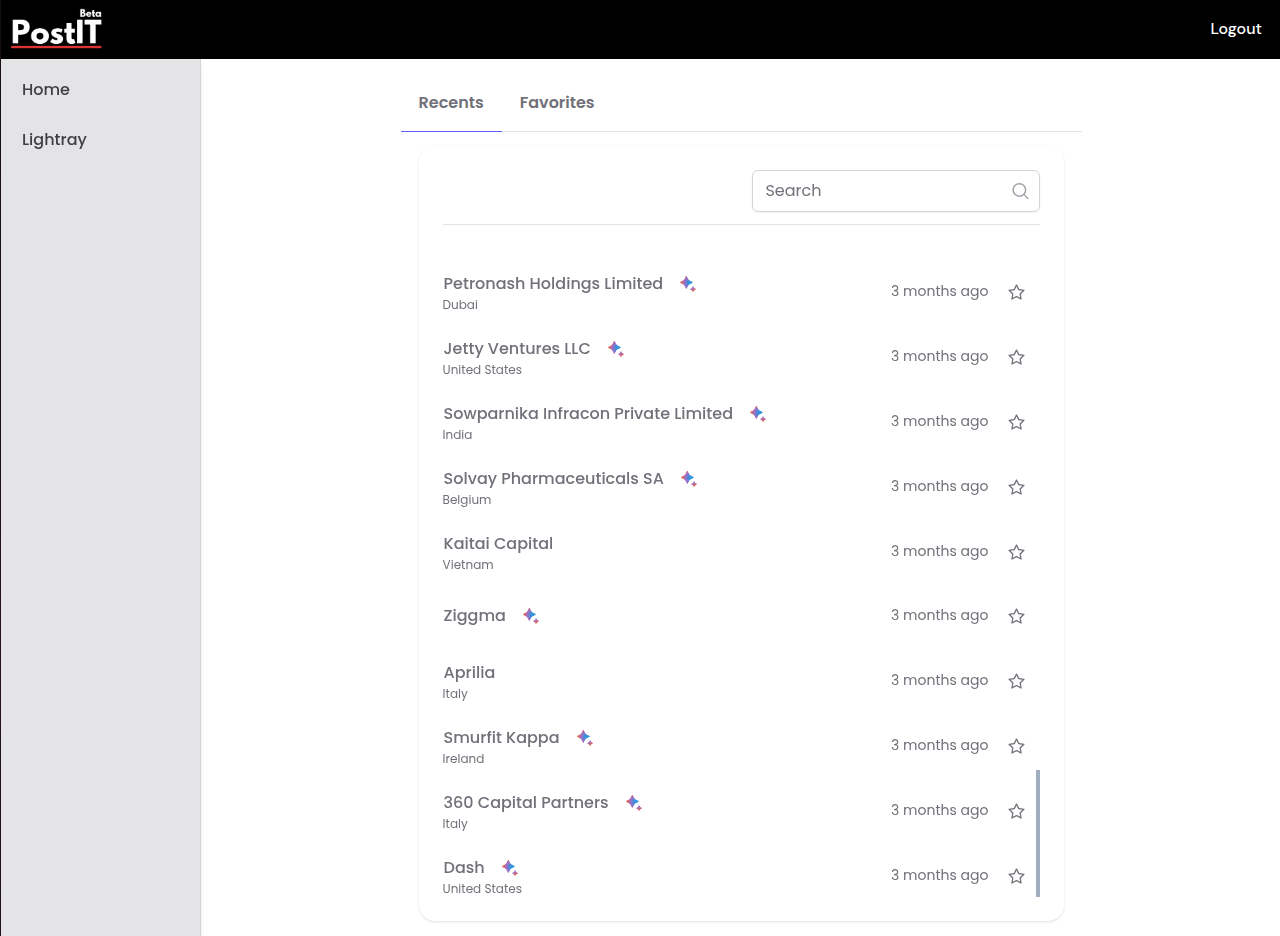Click the sparkle icon next to Ziggma
This screenshot has width=1280, height=936.
pyautogui.click(x=530, y=616)
